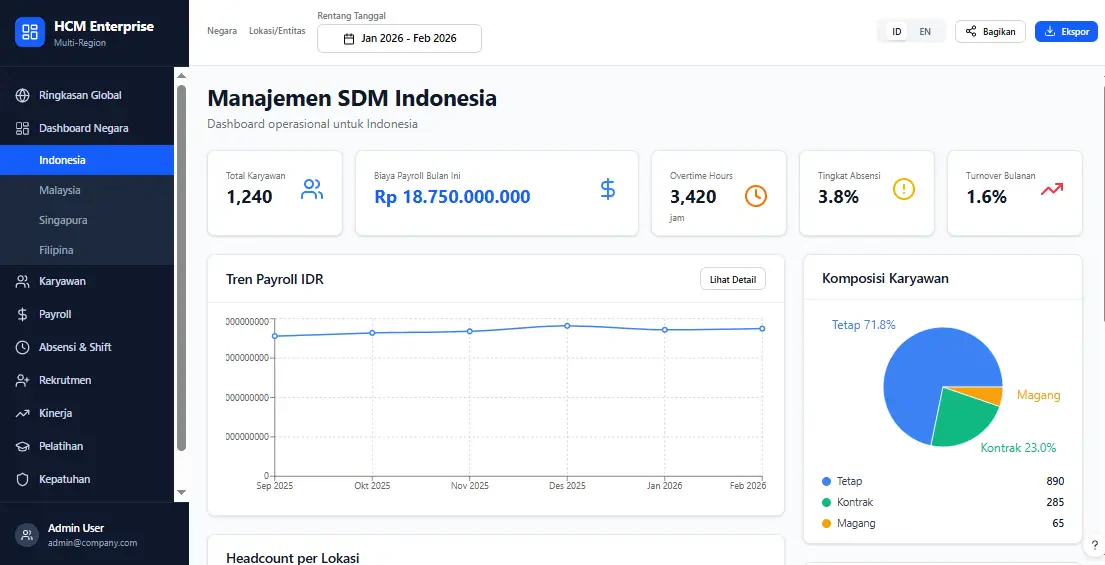
Task: Switch language to ID
Action: [896, 32]
